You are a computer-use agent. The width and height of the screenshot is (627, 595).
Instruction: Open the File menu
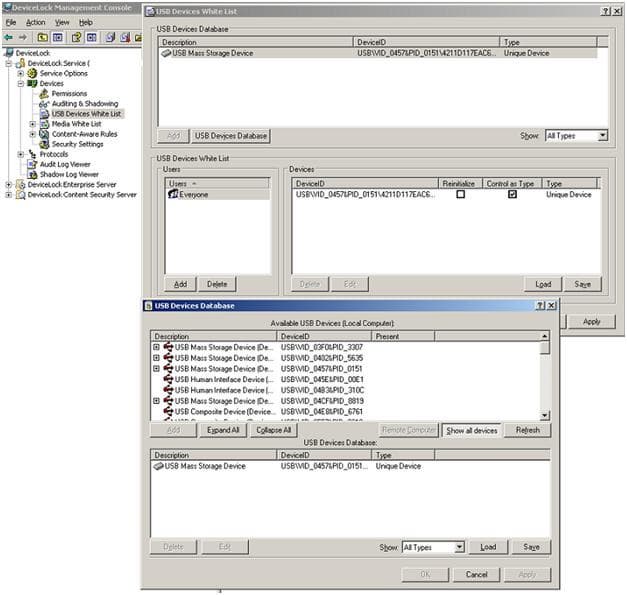[x=11, y=22]
